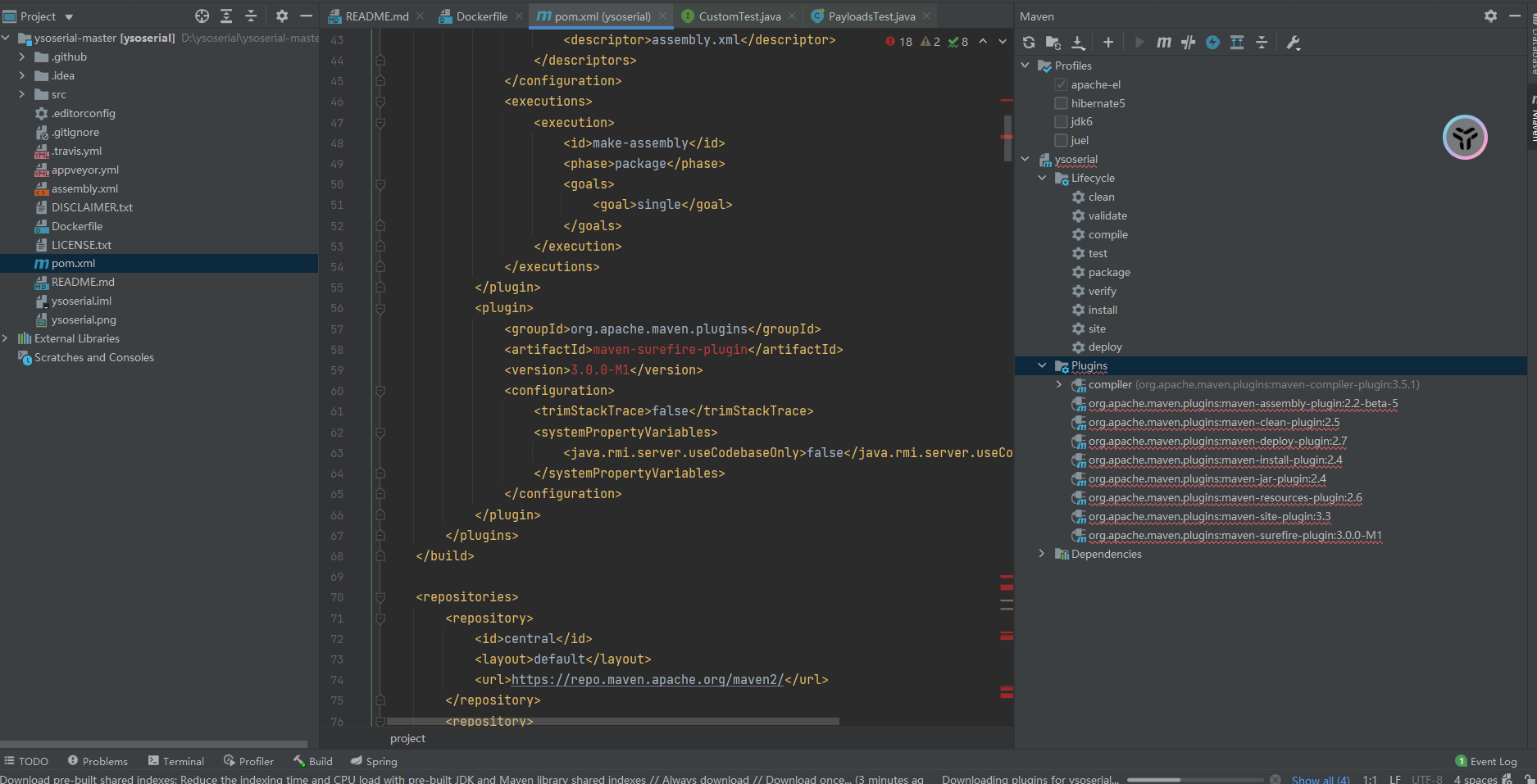Enable the juel profile checkbox
The width and height of the screenshot is (1537, 784).
1062,140
